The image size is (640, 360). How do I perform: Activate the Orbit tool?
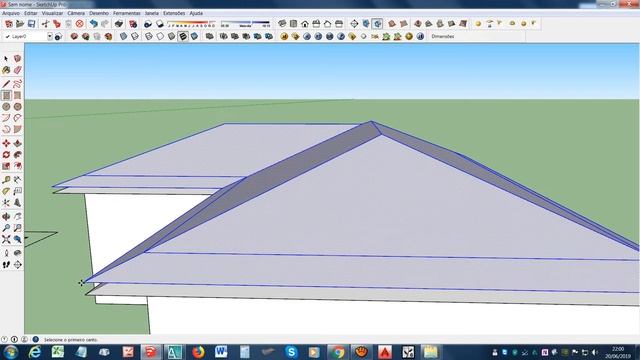tap(6, 217)
